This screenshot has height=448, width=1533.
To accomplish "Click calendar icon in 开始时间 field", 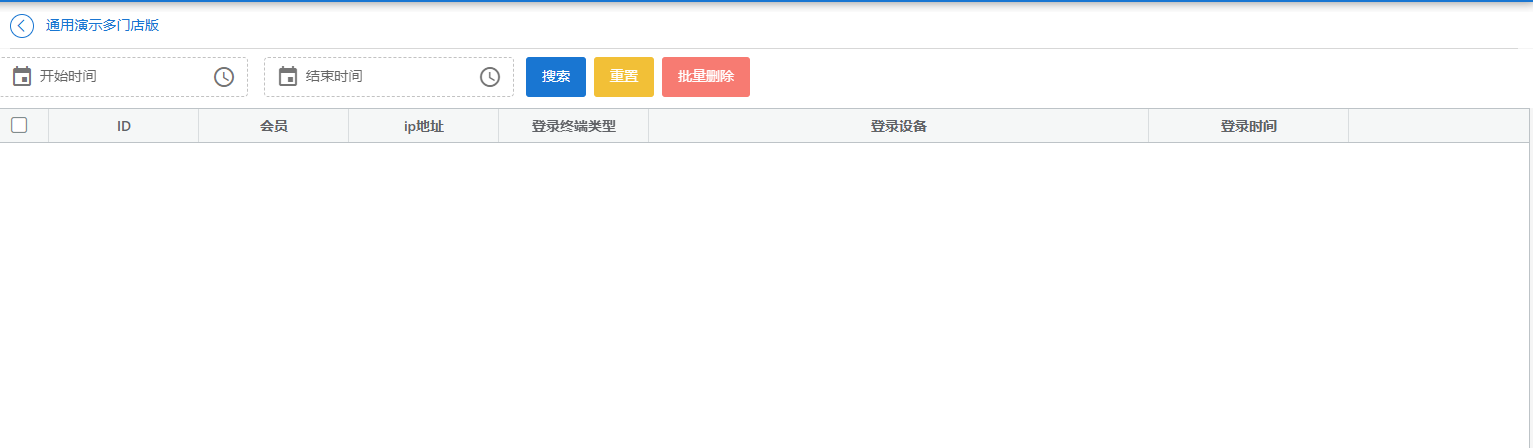I will pyautogui.click(x=22, y=77).
